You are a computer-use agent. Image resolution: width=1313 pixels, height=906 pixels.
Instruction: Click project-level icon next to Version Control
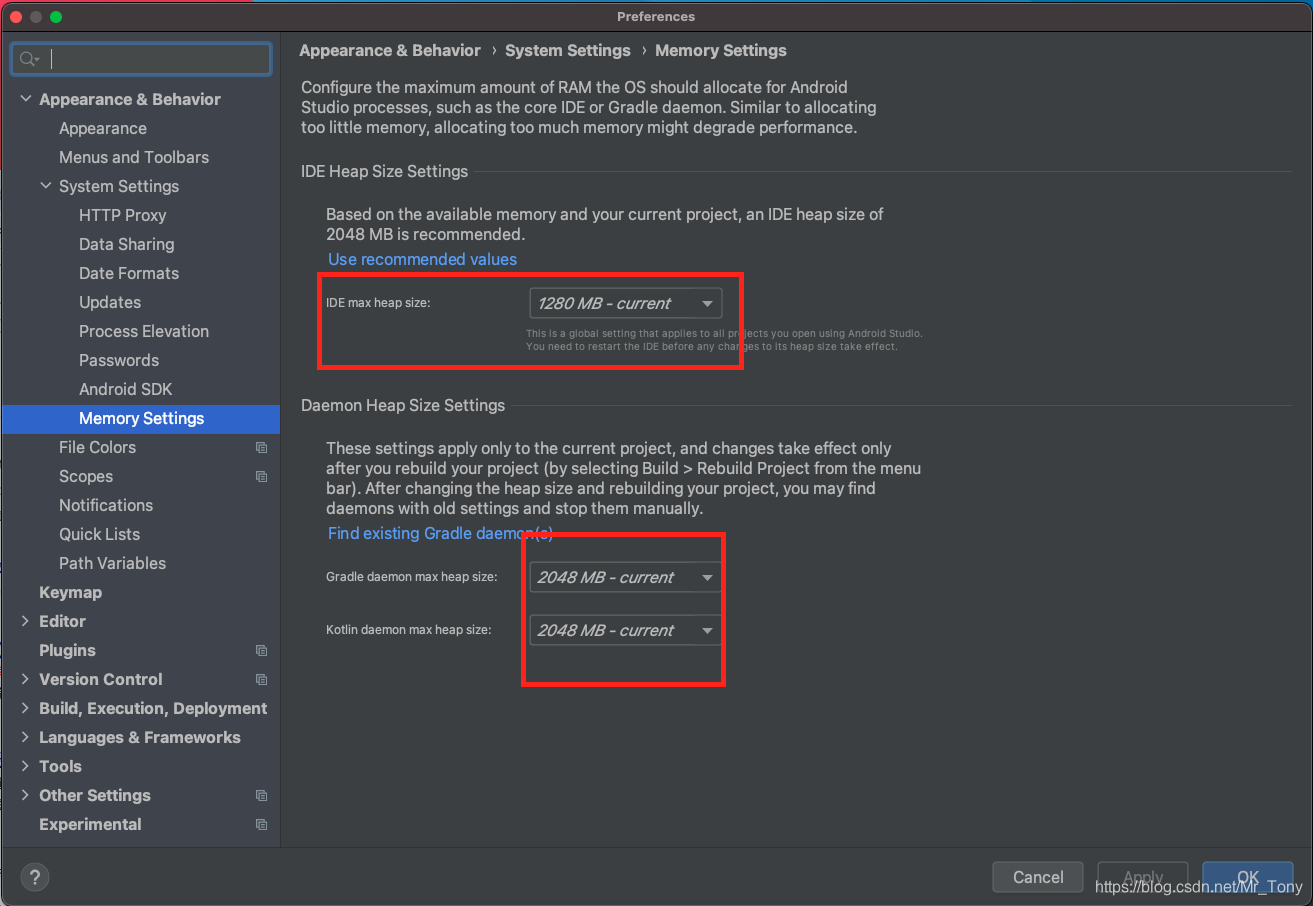[261, 680]
